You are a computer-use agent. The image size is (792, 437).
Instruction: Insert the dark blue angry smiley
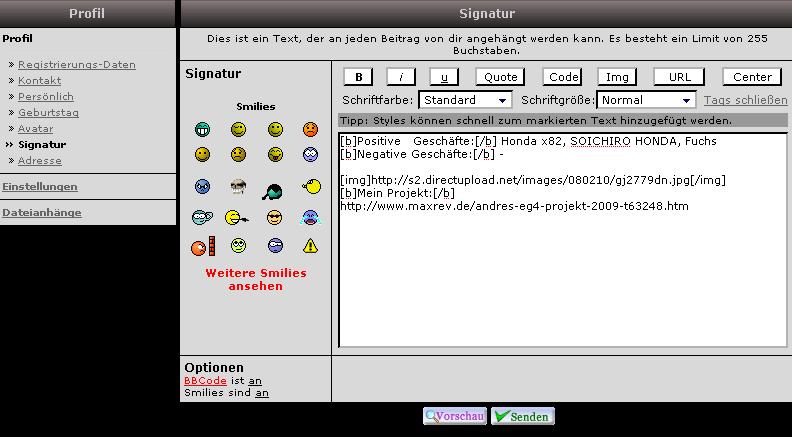click(203, 187)
